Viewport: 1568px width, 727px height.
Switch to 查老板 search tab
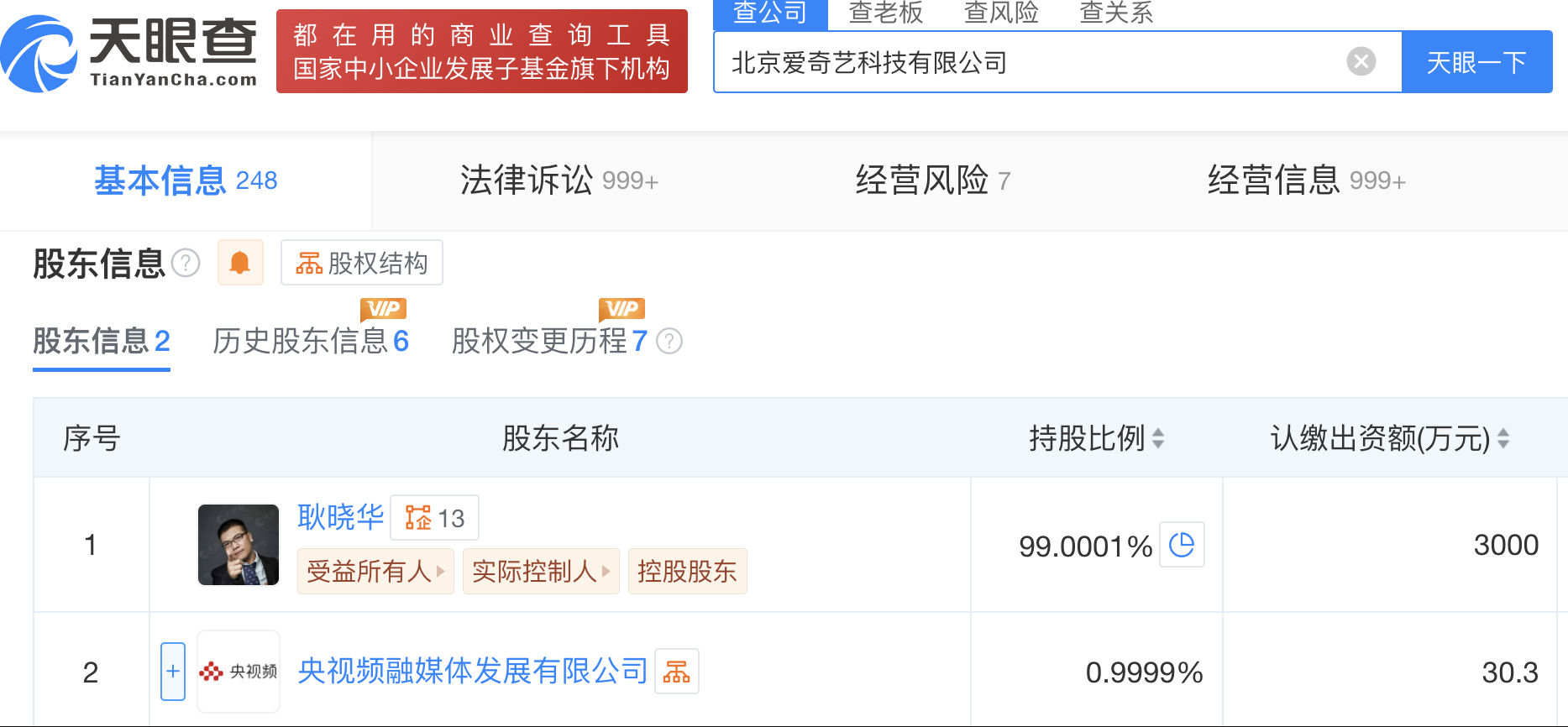(885, 13)
